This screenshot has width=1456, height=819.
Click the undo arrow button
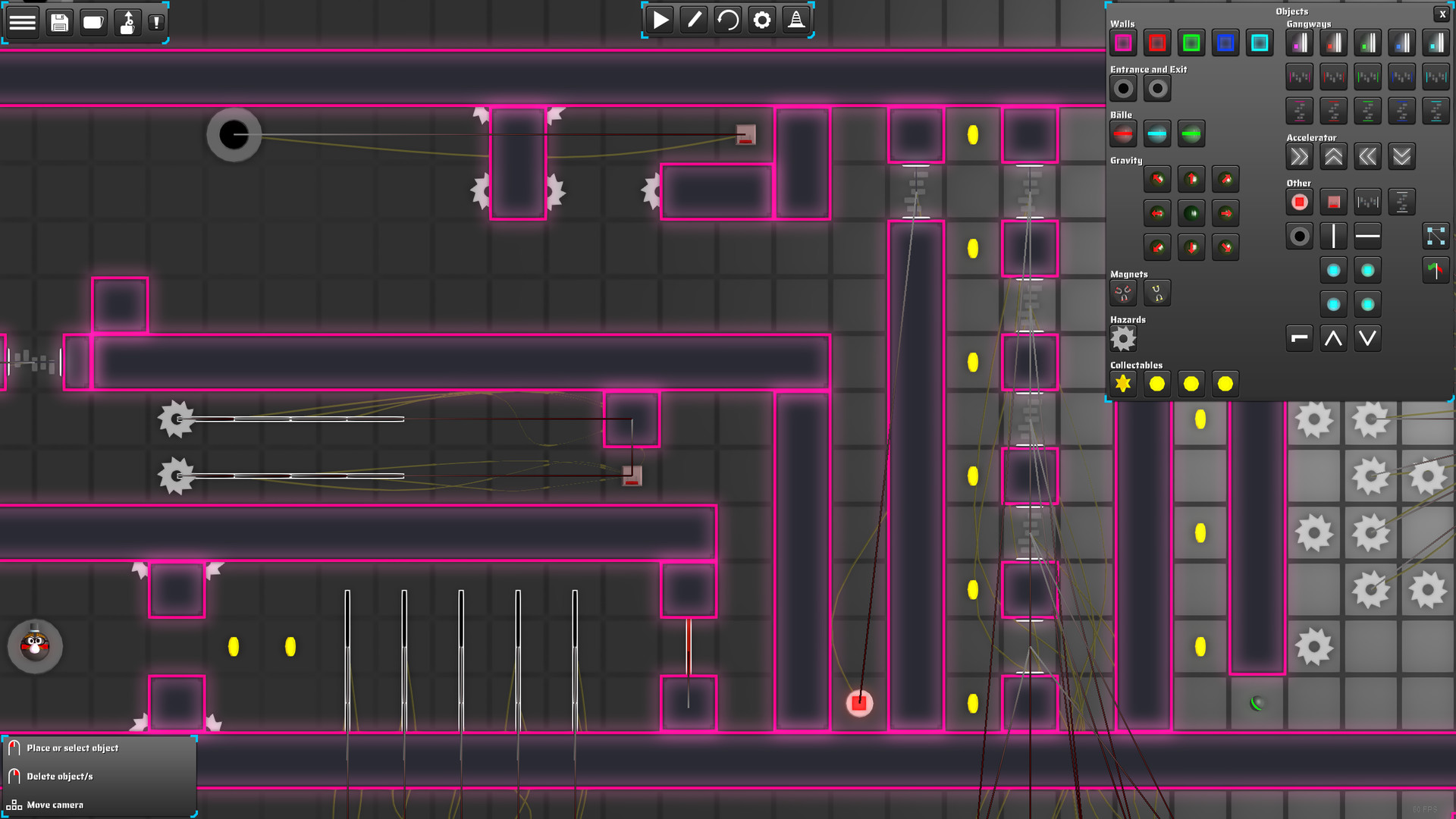point(728,20)
